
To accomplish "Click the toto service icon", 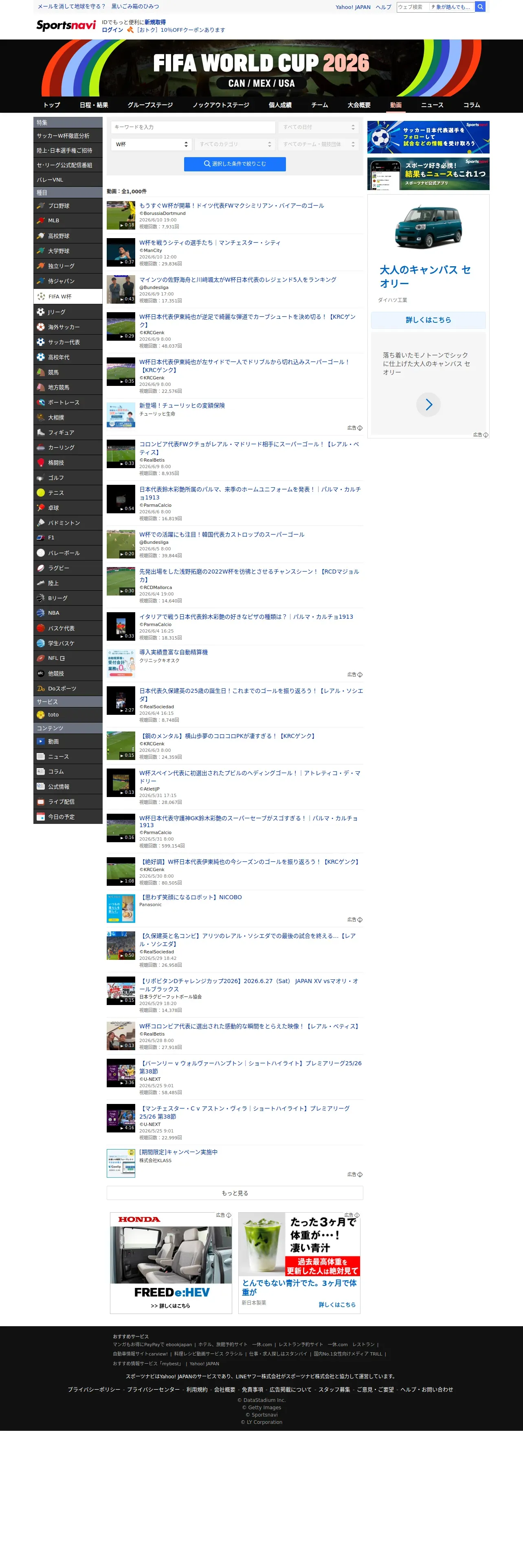I will tap(41, 715).
